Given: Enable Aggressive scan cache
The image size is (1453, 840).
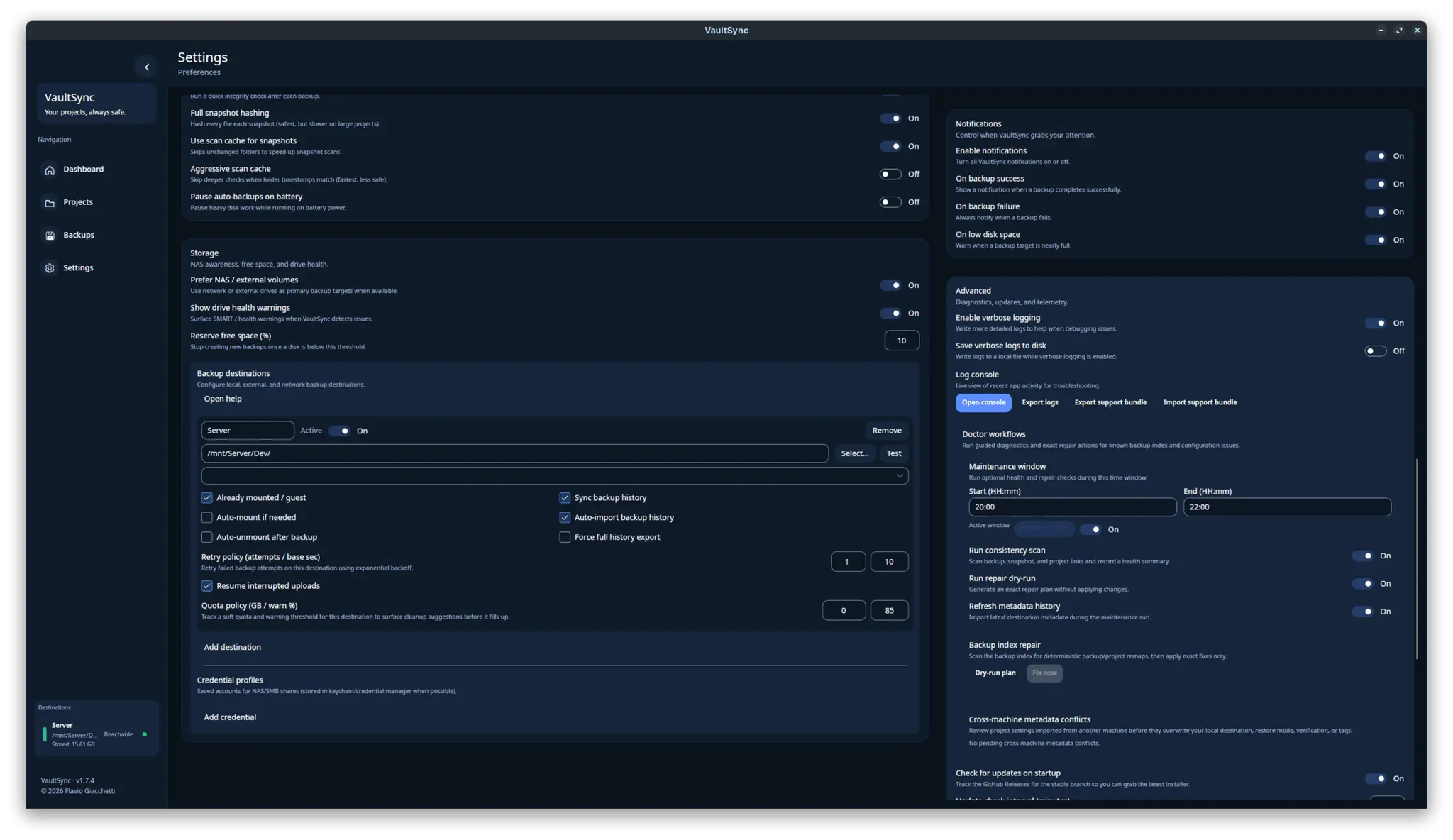Looking at the screenshot, I should [x=890, y=174].
